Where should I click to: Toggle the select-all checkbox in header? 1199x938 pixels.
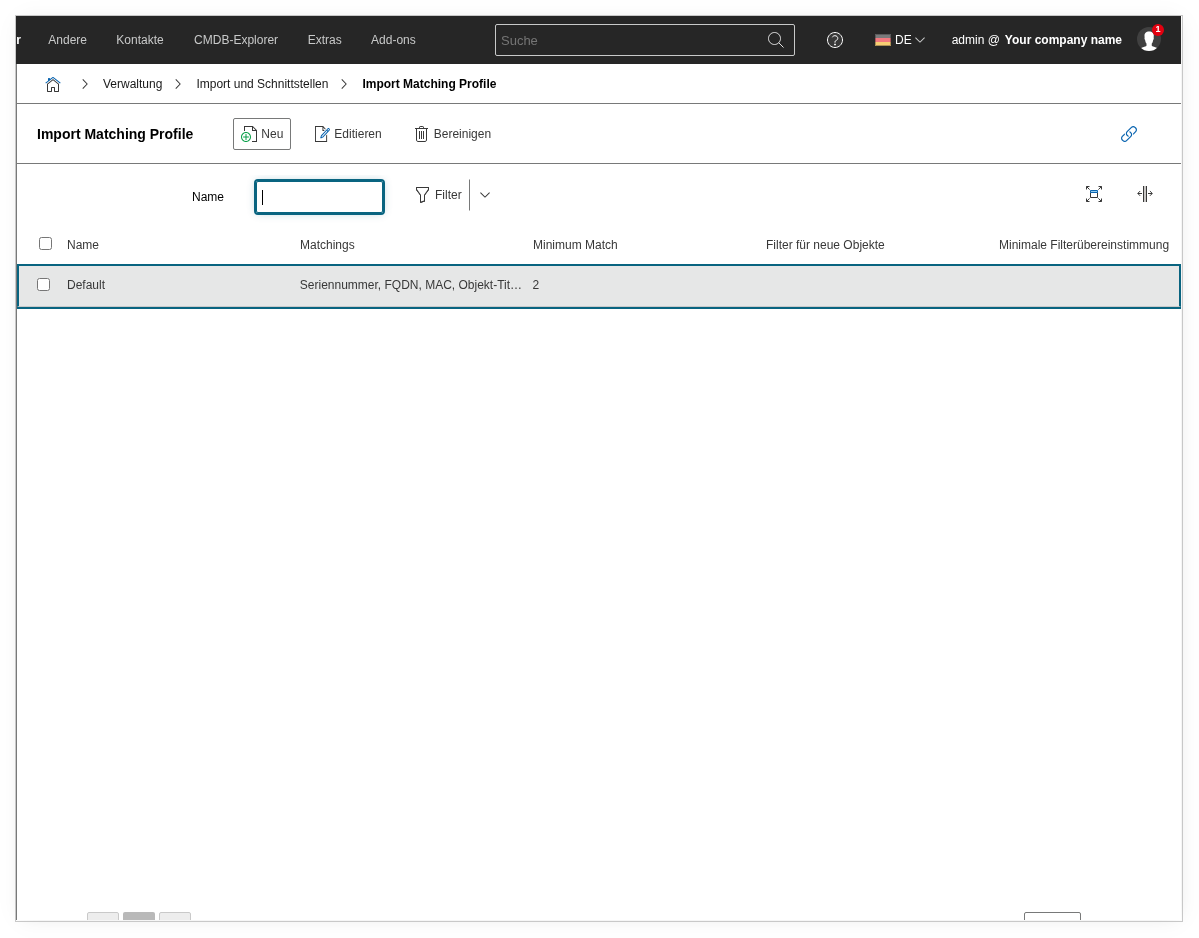tap(45, 244)
